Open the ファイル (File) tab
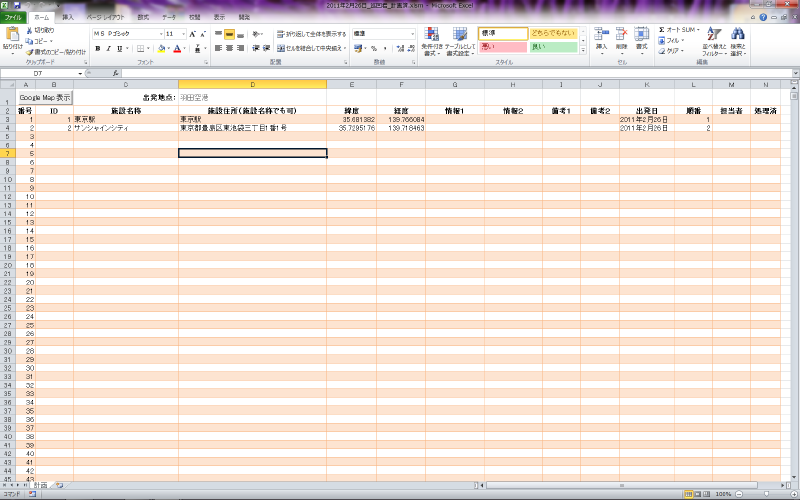This screenshot has width=800, height=500. pos(13,17)
